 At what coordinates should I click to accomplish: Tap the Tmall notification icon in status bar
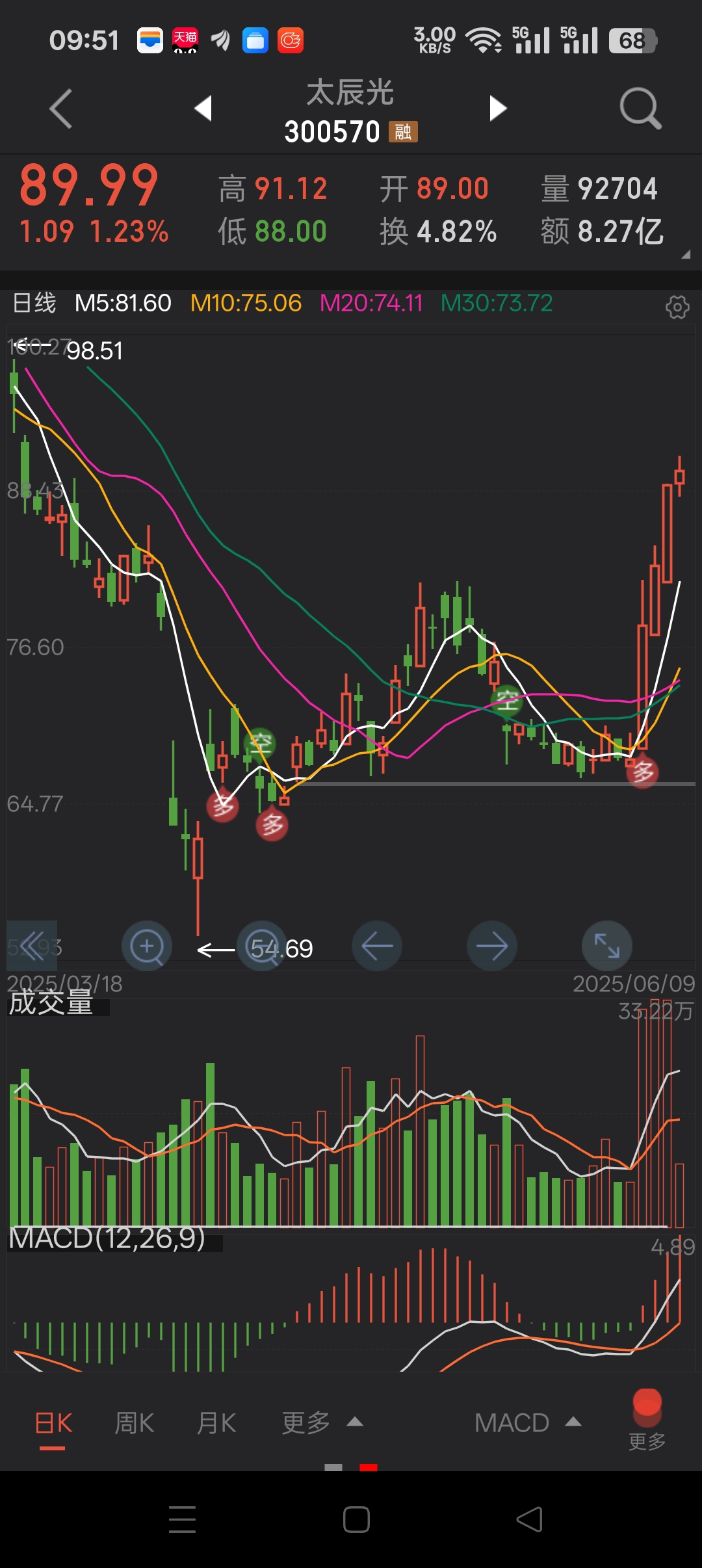185,40
